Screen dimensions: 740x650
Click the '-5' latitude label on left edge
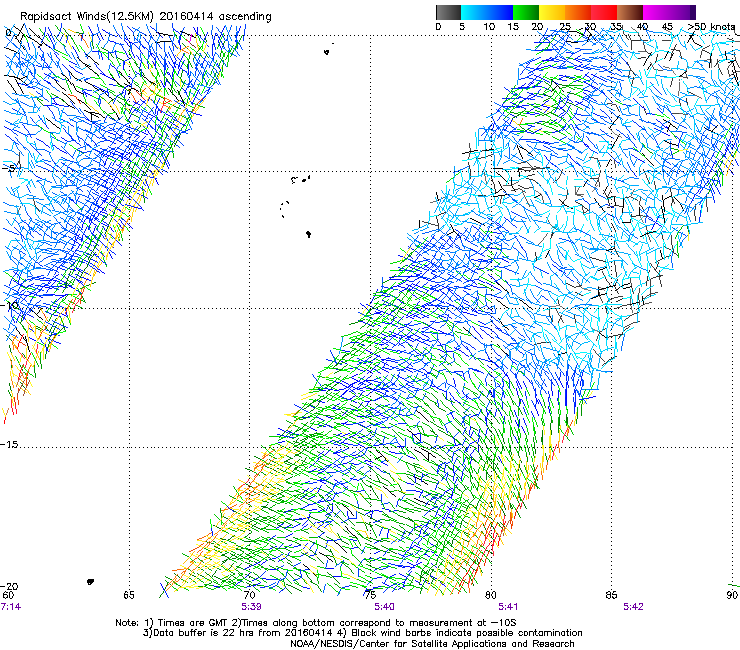(8, 168)
